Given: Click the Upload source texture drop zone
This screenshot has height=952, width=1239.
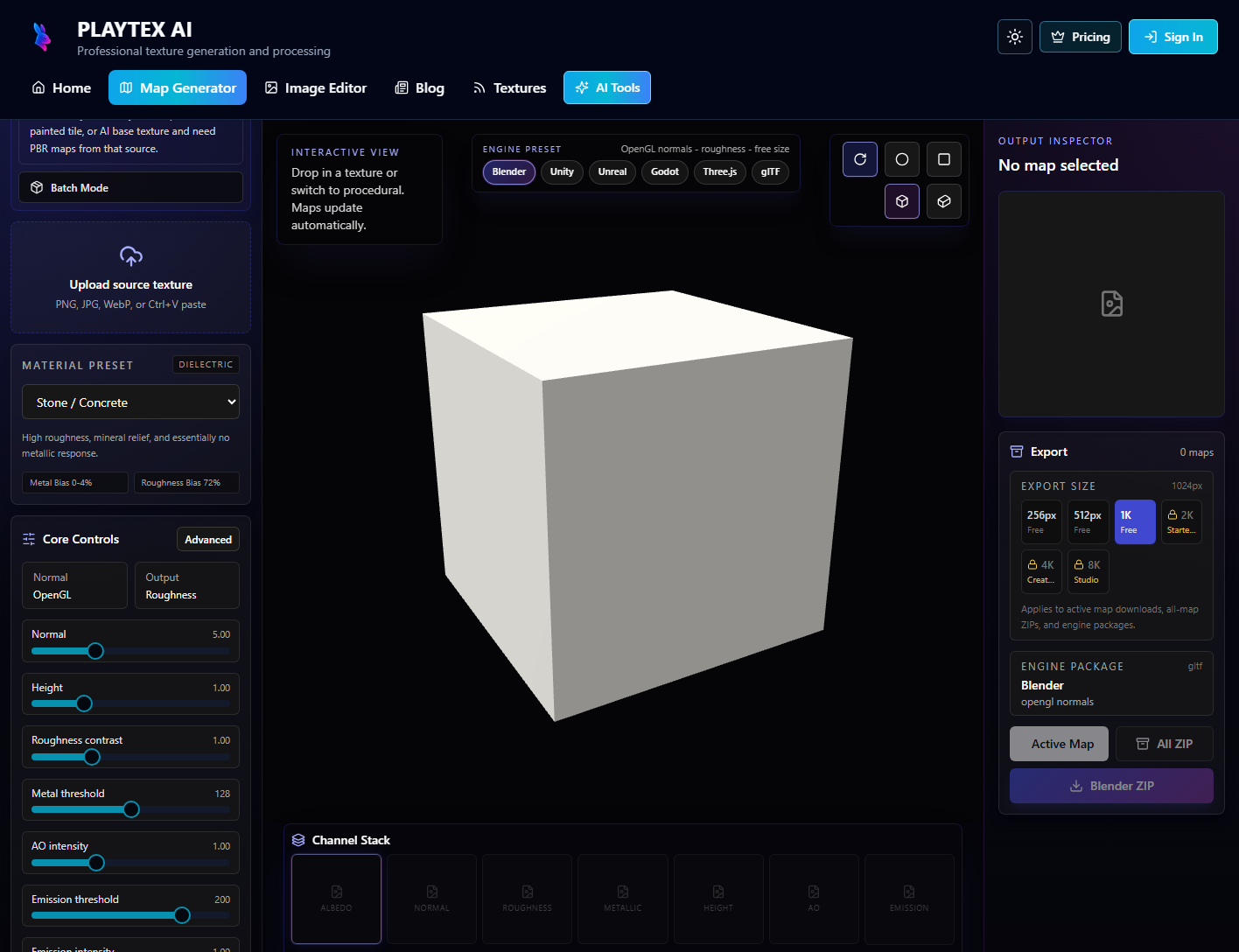Looking at the screenshot, I should 130,277.
